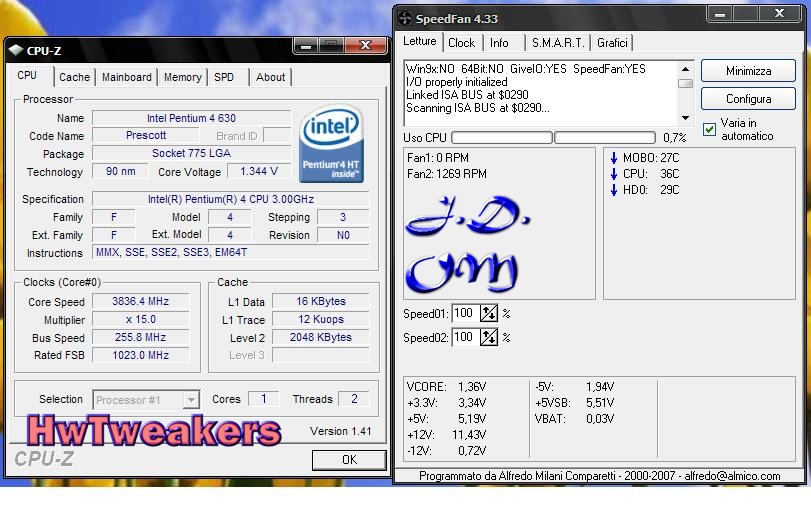Select the Clock tab in SpeedFan
This screenshot has width=811, height=512.
pos(461,43)
